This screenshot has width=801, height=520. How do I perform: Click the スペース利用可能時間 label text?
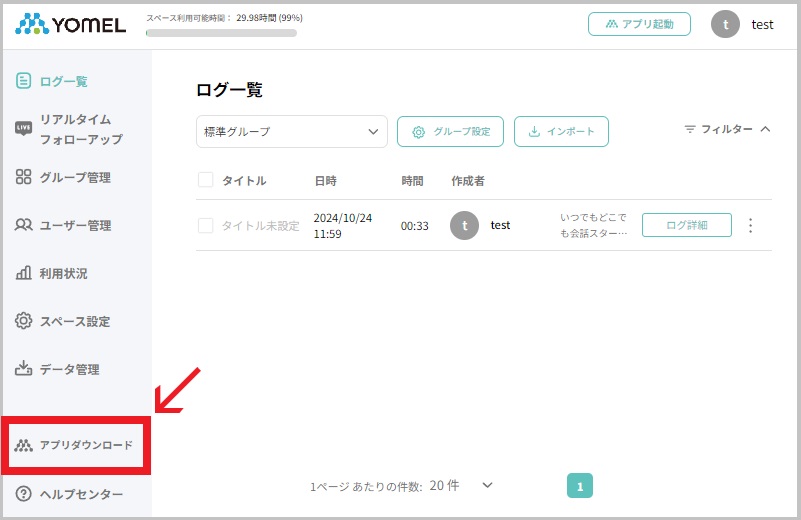pyautogui.click(x=189, y=18)
